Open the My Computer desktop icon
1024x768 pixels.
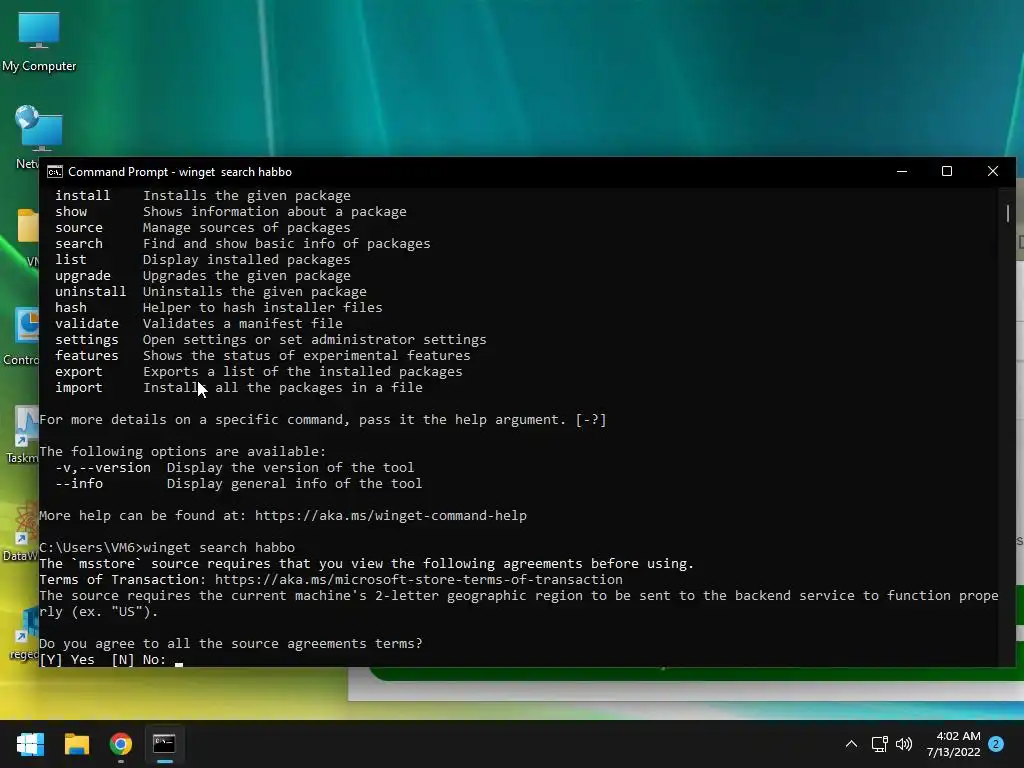tap(39, 40)
